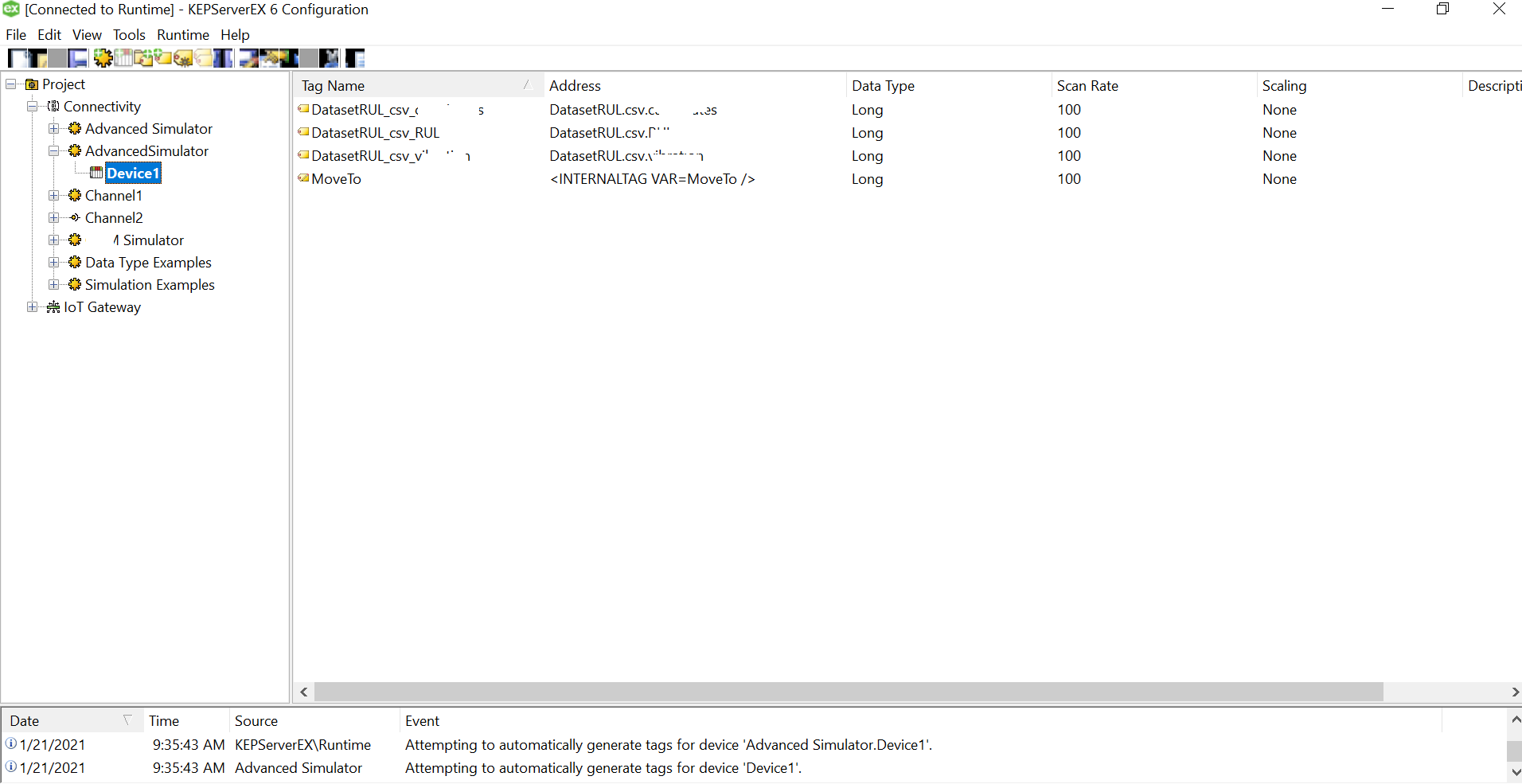This screenshot has width=1522, height=784.
Task: Select the MoveTo tag row
Action: [x=336, y=179]
